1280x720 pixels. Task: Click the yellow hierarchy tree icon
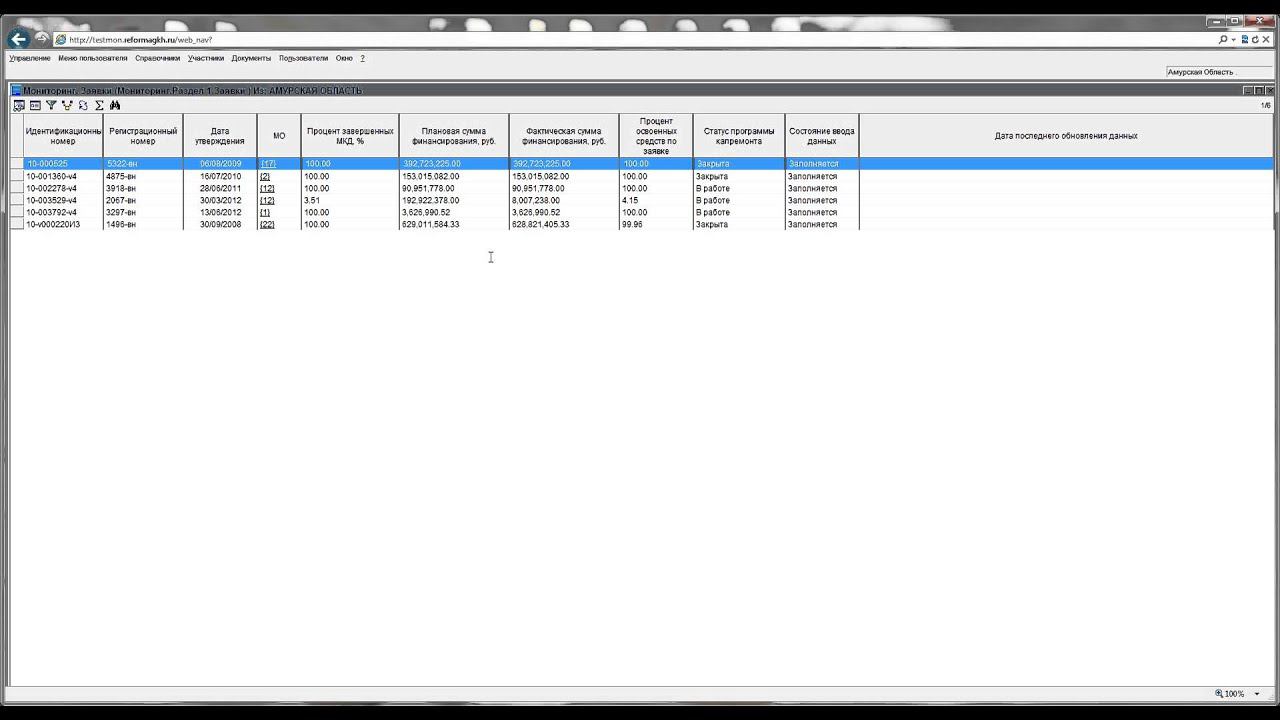click(67, 105)
